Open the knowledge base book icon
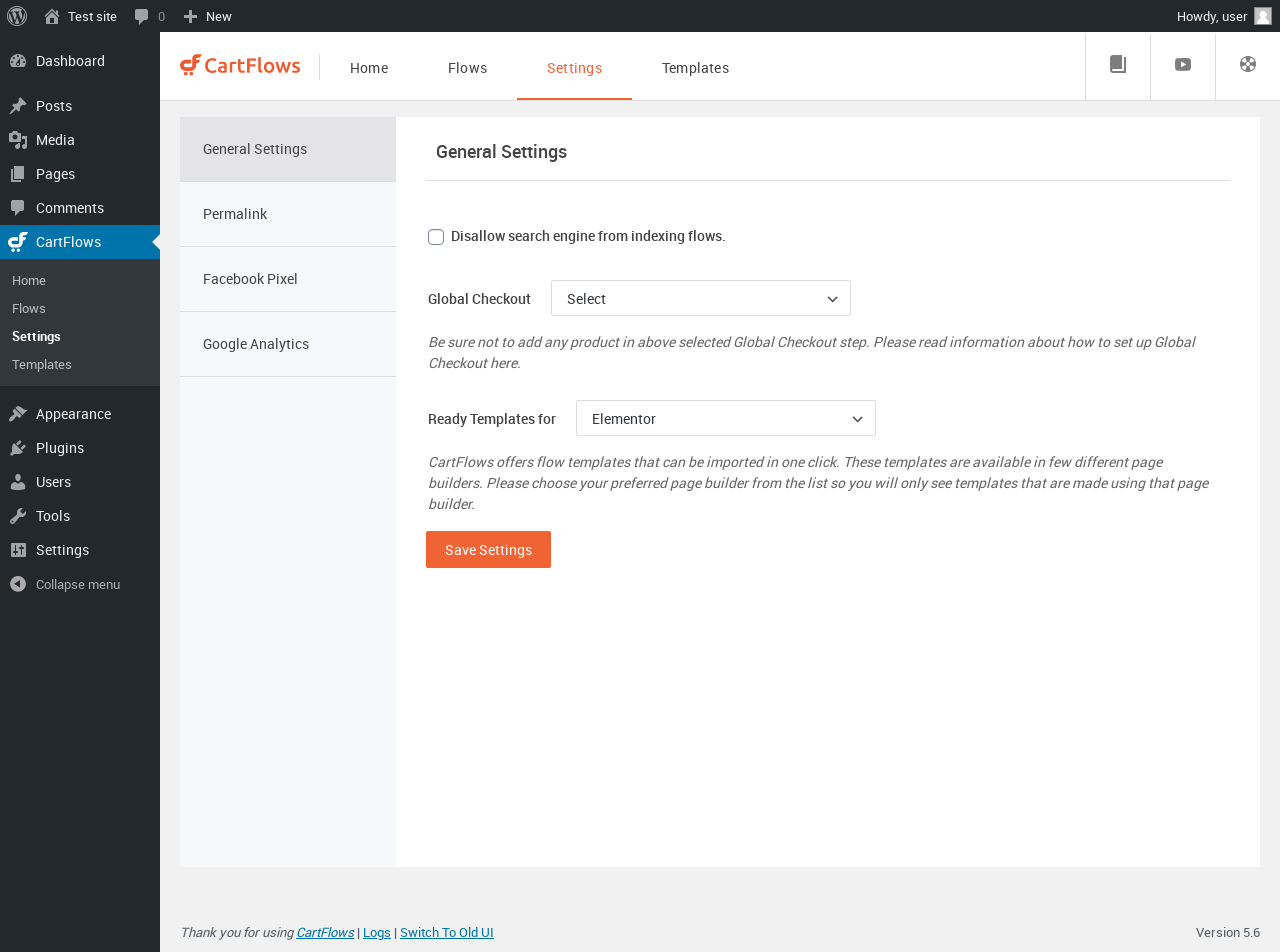 [x=1118, y=65]
